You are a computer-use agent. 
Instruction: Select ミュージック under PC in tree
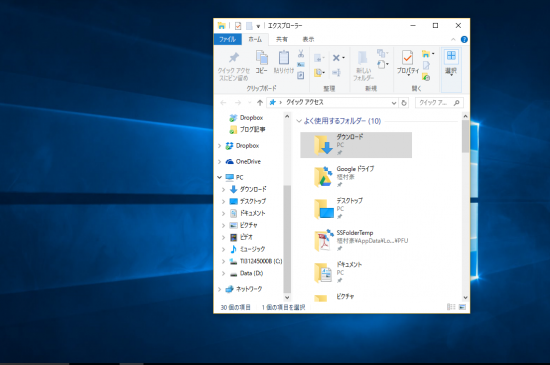coord(247,249)
